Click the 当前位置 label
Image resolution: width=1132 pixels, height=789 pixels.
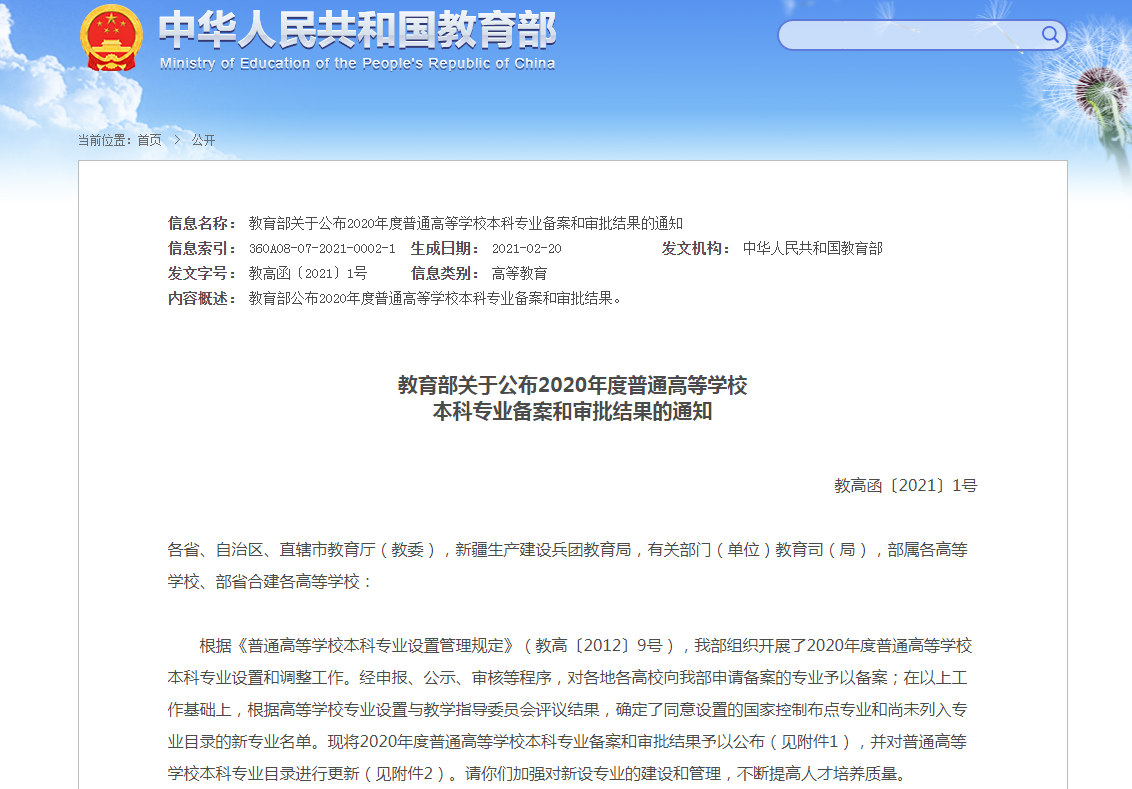pos(105,140)
